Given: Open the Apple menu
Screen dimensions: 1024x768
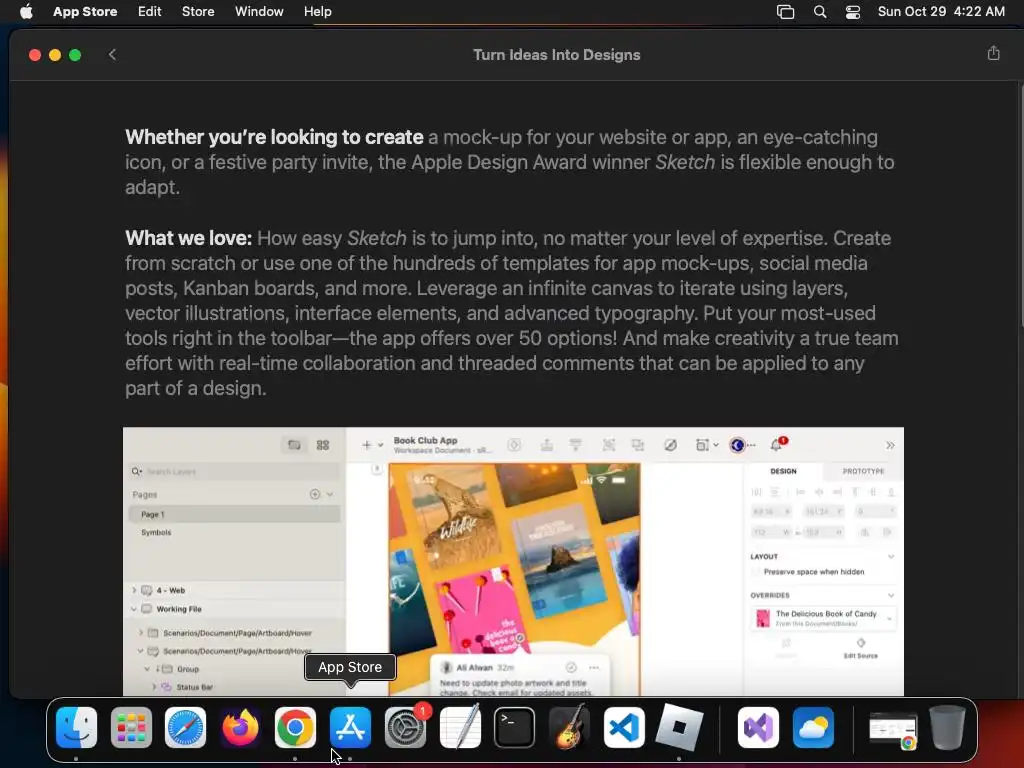Looking at the screenshot, I should pyautogui.click(x=26, y=12).
